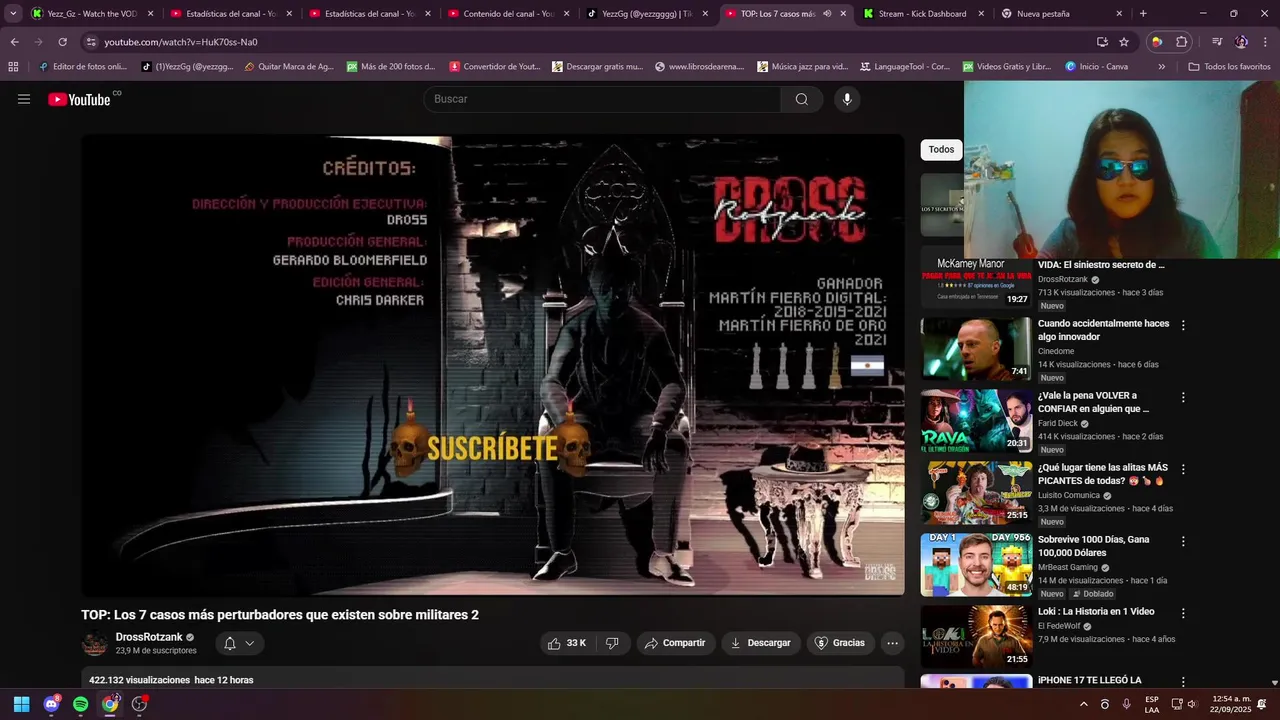Viewport: 1280px width, 720px height.
Task: Bookmark this page with the star icon
Action: [1124, 42]
